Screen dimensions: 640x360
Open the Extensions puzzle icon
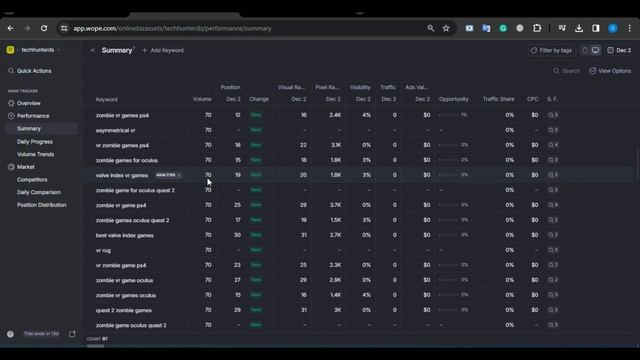537,28
